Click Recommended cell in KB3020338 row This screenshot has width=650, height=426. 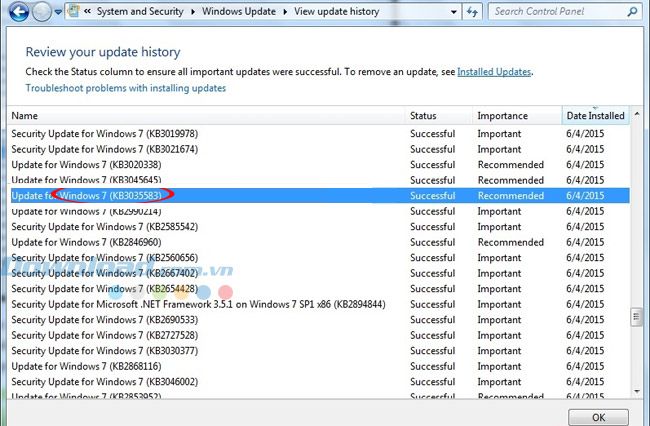tap(511, 165)
